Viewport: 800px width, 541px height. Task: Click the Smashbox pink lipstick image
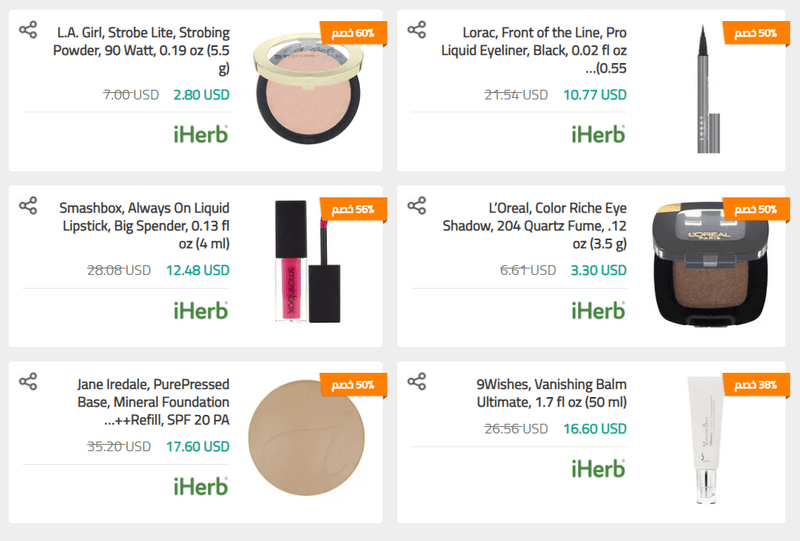(290, 260)
